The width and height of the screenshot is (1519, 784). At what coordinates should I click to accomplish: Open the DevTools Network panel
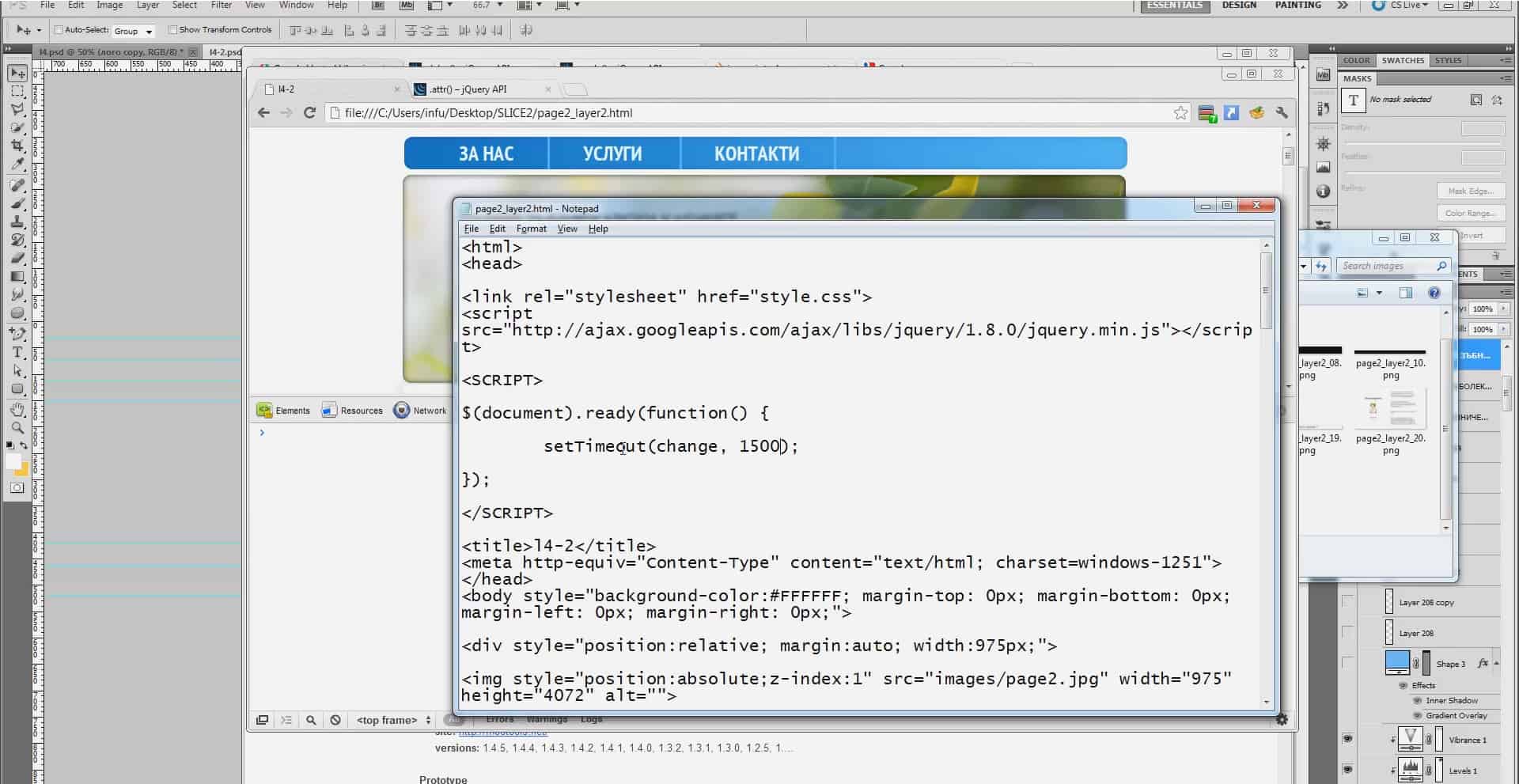pyautogui.click(x=421, y=410)
